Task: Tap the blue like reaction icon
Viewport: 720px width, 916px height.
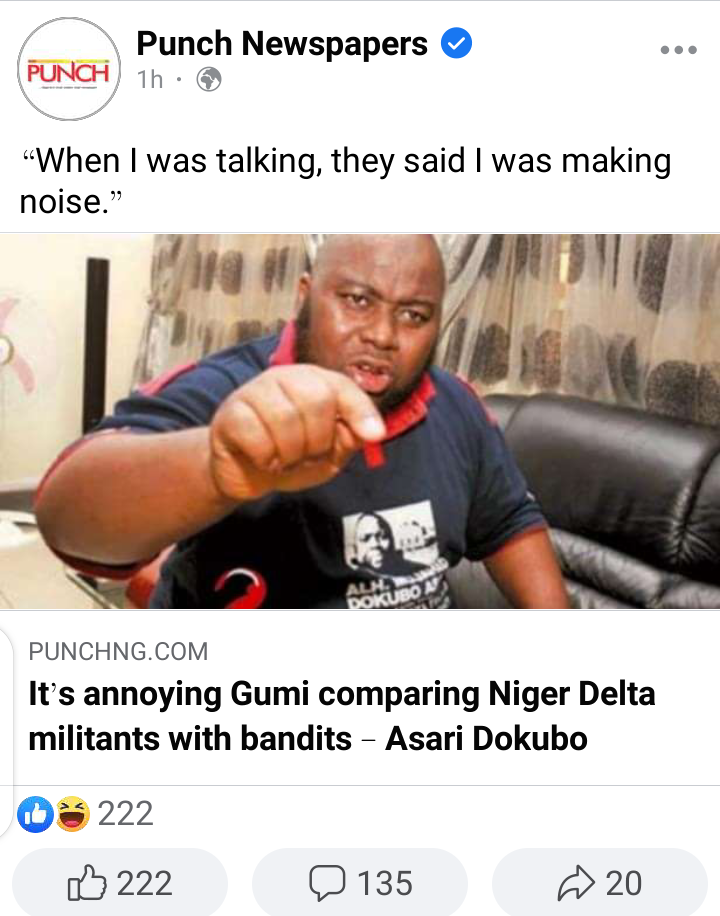Action: (35, 814)
